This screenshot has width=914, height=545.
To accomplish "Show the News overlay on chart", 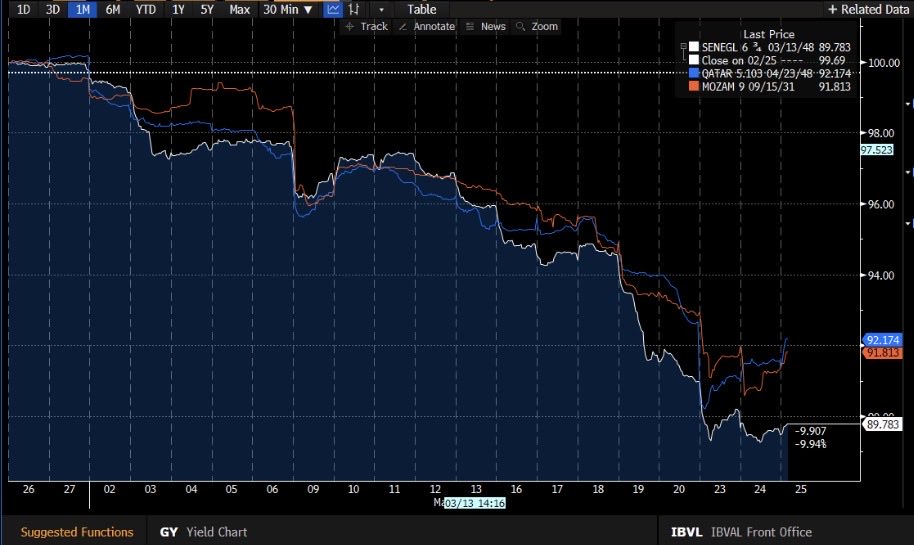I will (486, 26).
